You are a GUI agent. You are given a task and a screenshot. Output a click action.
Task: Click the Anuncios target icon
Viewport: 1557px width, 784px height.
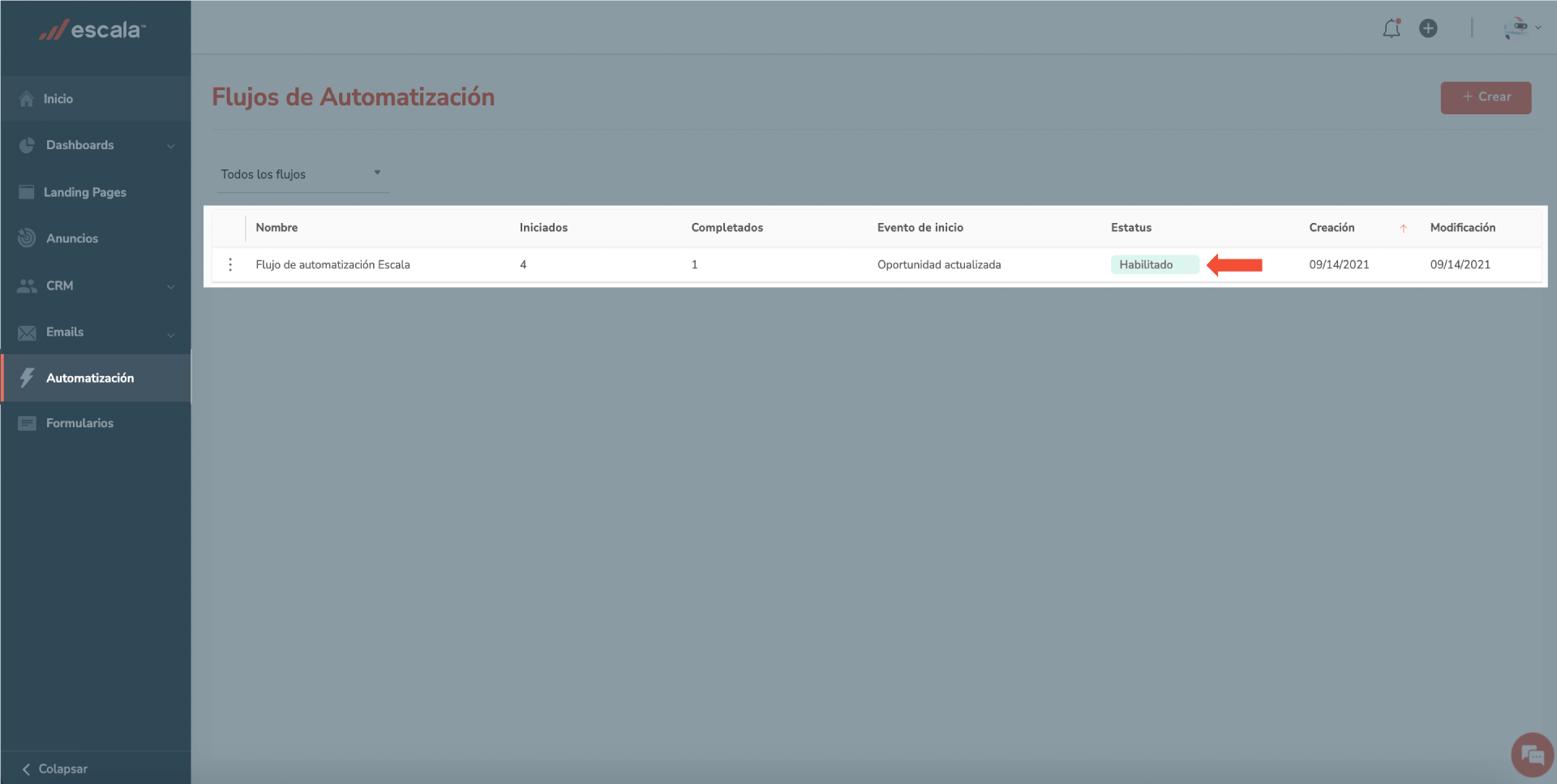(x=27, y=238)
